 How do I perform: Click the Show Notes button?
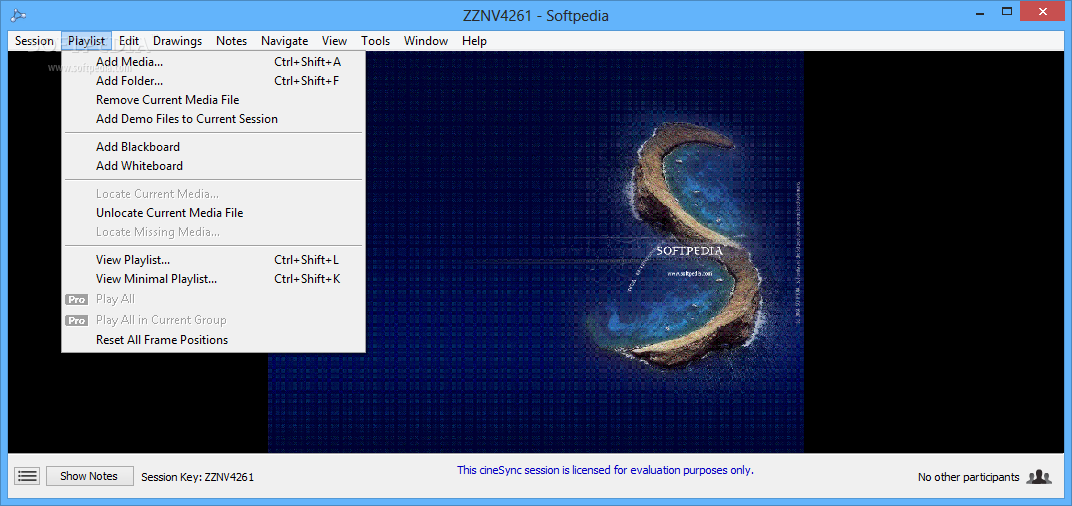click(90, 477)
